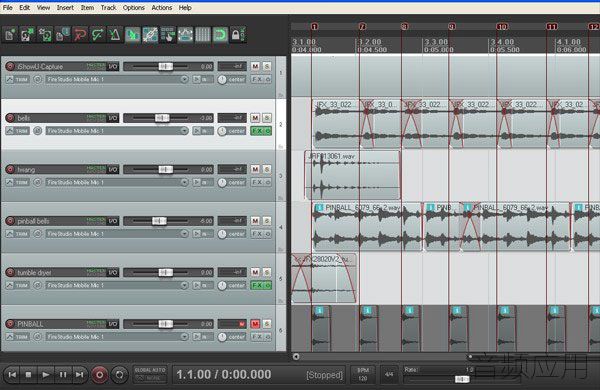Select the JRF013061.wav item on twang track

click(352, 175)
